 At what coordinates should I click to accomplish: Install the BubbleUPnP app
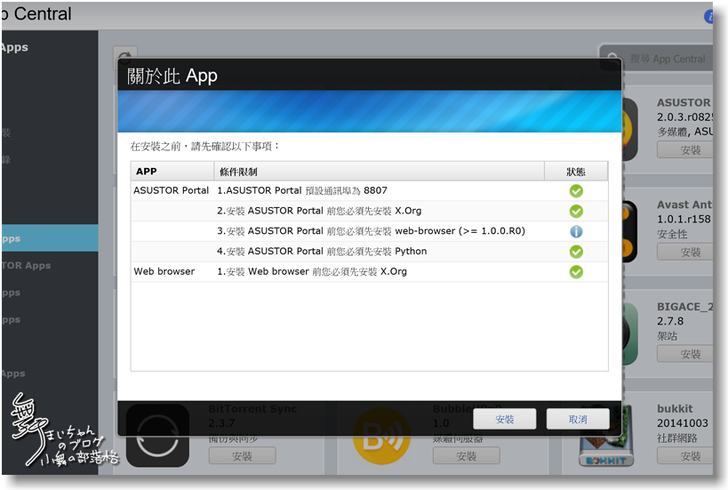click(x=466, y=456)
